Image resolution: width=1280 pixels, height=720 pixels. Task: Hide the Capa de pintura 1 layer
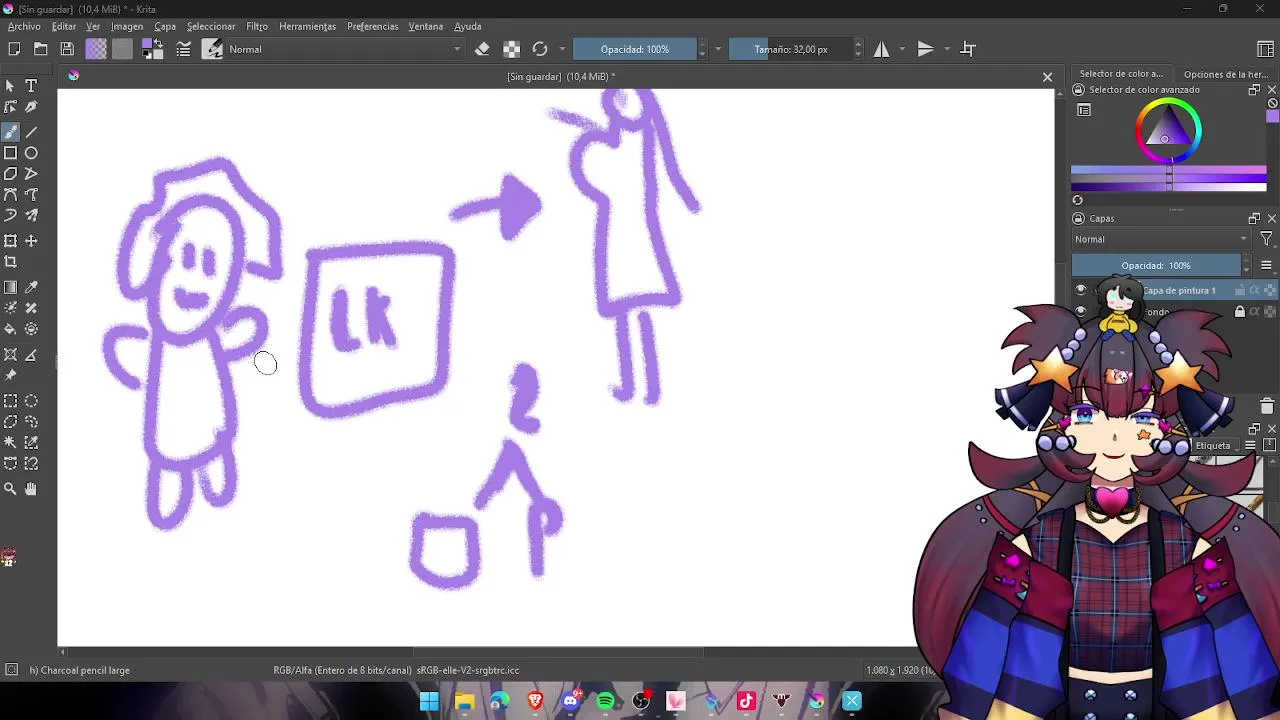[1080, 290]
